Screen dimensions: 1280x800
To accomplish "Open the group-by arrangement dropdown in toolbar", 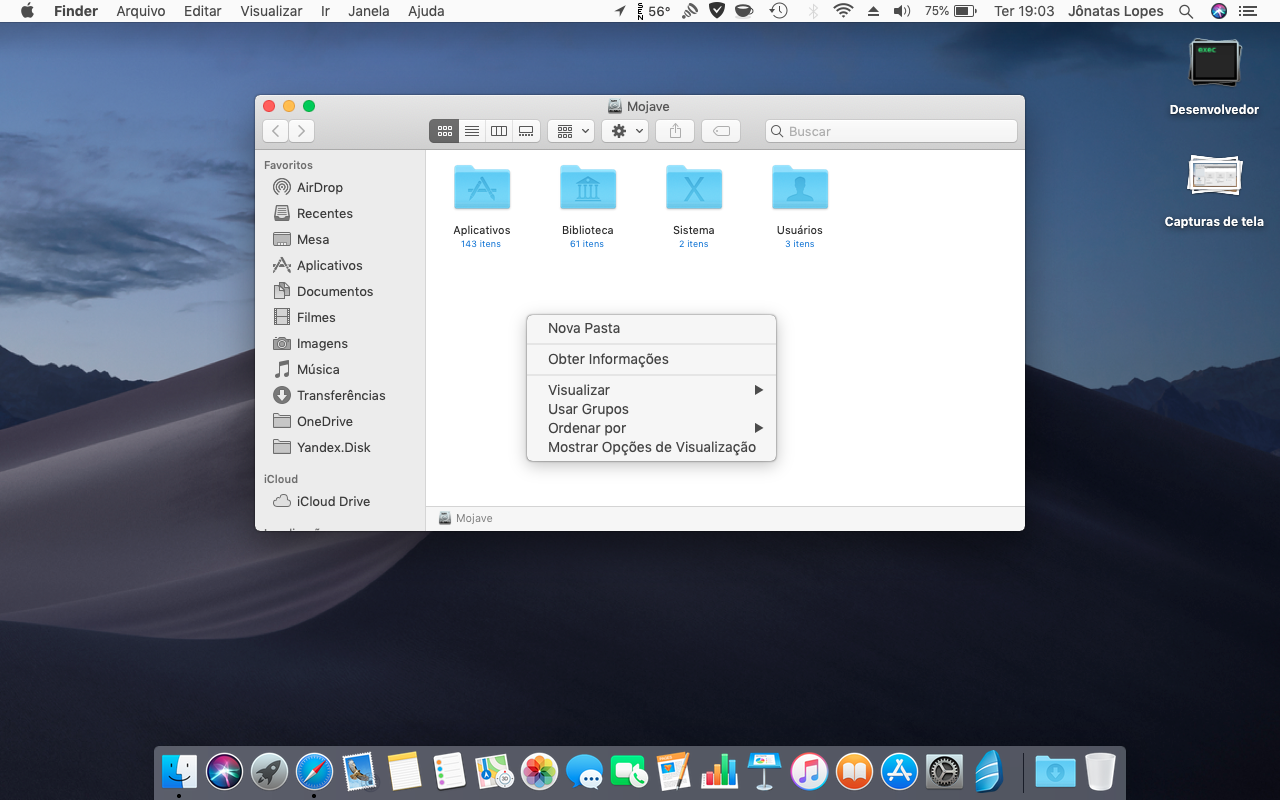I will (x=571, y=131).
